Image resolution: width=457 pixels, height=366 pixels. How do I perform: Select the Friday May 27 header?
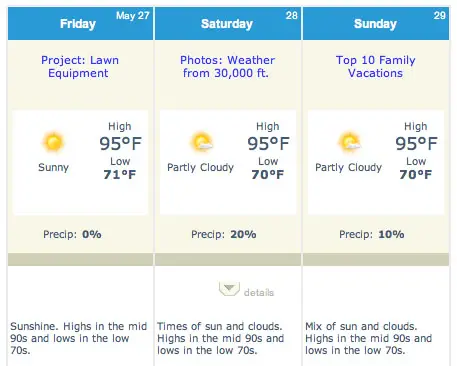pyautogui.click(x=80, y=23)
